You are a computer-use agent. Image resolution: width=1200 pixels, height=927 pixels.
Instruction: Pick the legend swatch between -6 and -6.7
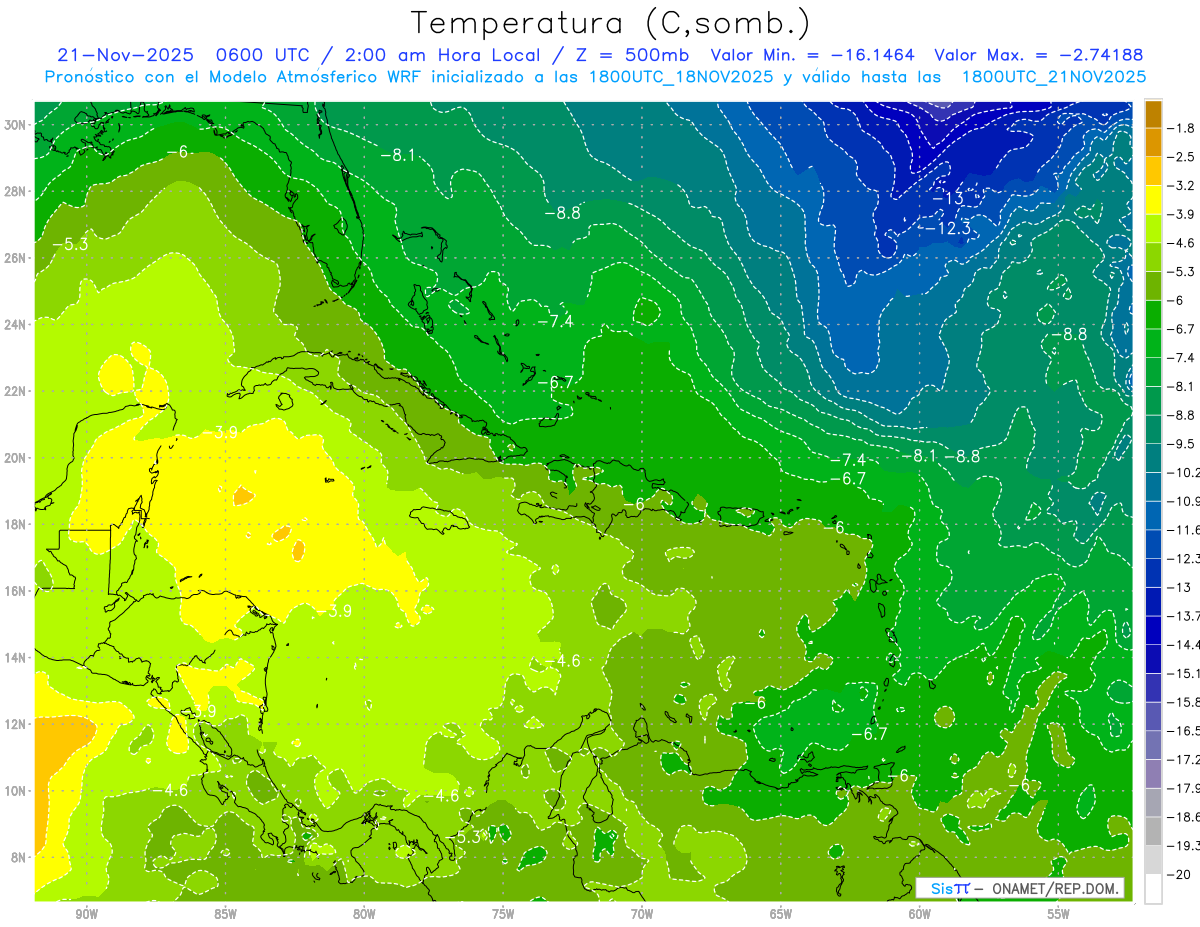coord(1153,314)
